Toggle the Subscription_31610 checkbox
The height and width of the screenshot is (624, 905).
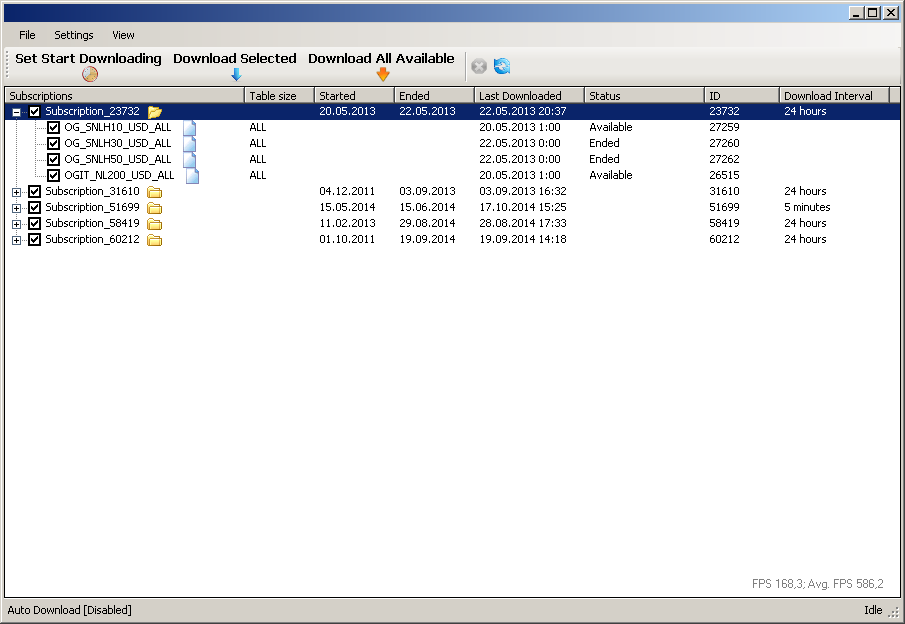35,192
